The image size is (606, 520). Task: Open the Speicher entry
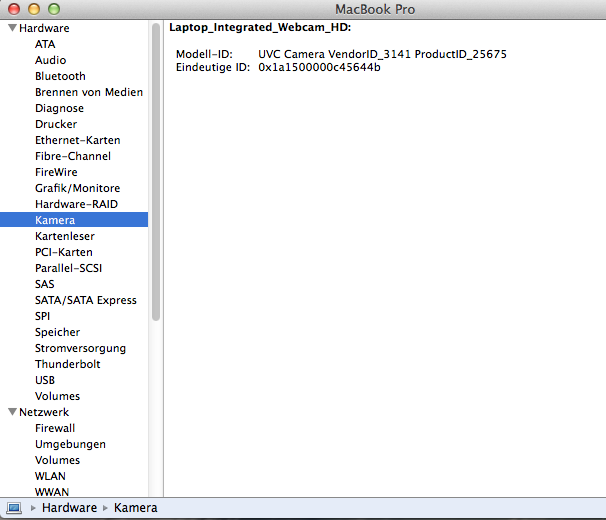pos(57,332)
